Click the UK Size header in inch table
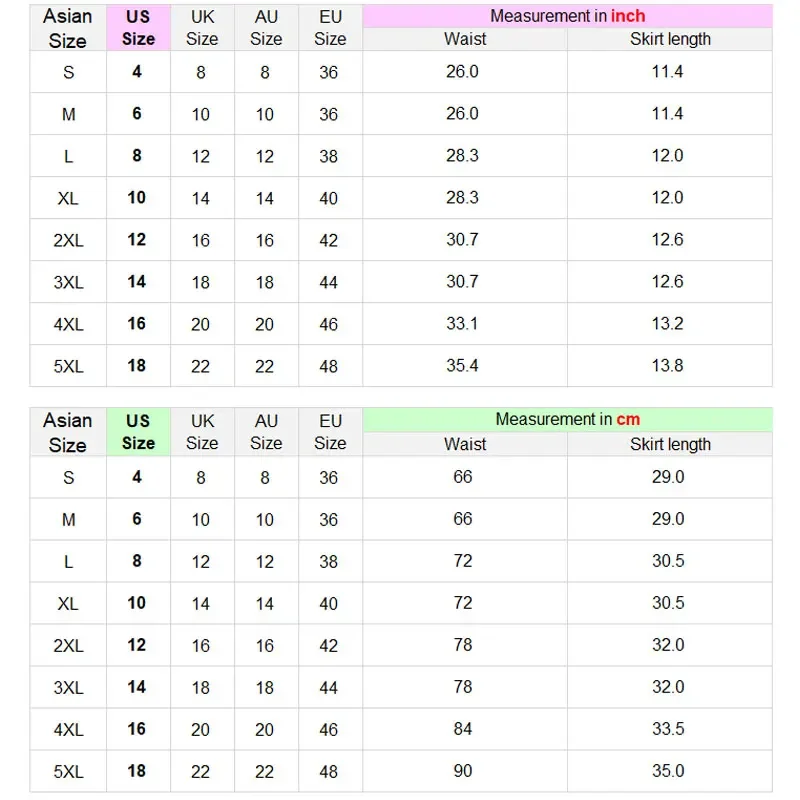The height and width of the screenshot is (800, 800). click(202, 28)
